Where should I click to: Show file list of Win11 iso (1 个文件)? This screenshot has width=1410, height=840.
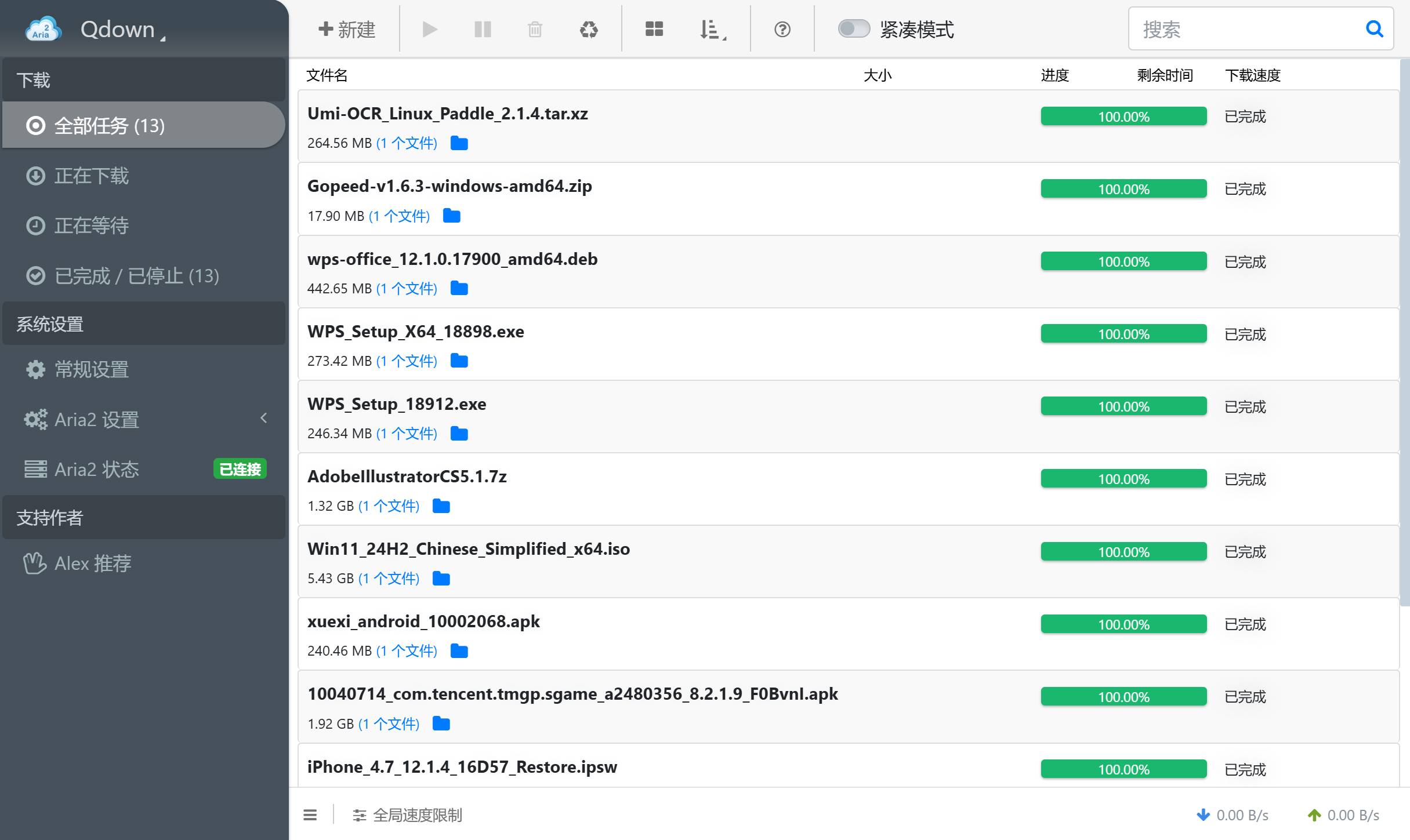389,579
